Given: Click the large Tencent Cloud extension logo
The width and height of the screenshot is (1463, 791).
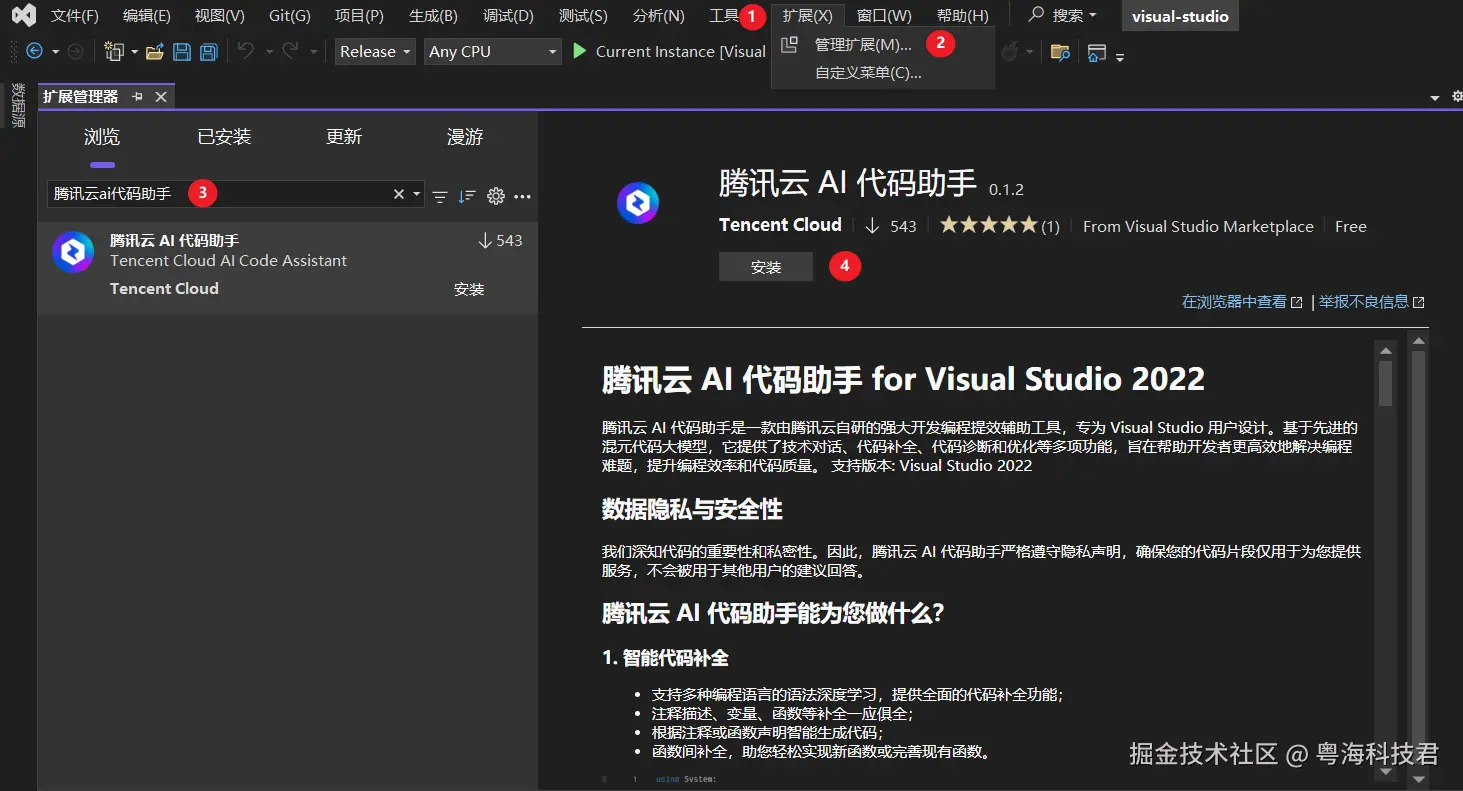Looking at the screenshot, I should coord(638,204).
